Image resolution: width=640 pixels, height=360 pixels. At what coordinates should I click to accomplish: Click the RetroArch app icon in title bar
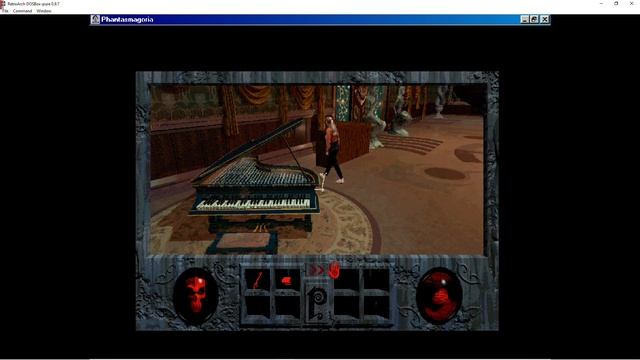pyautogui.click(x=3, y=4)
